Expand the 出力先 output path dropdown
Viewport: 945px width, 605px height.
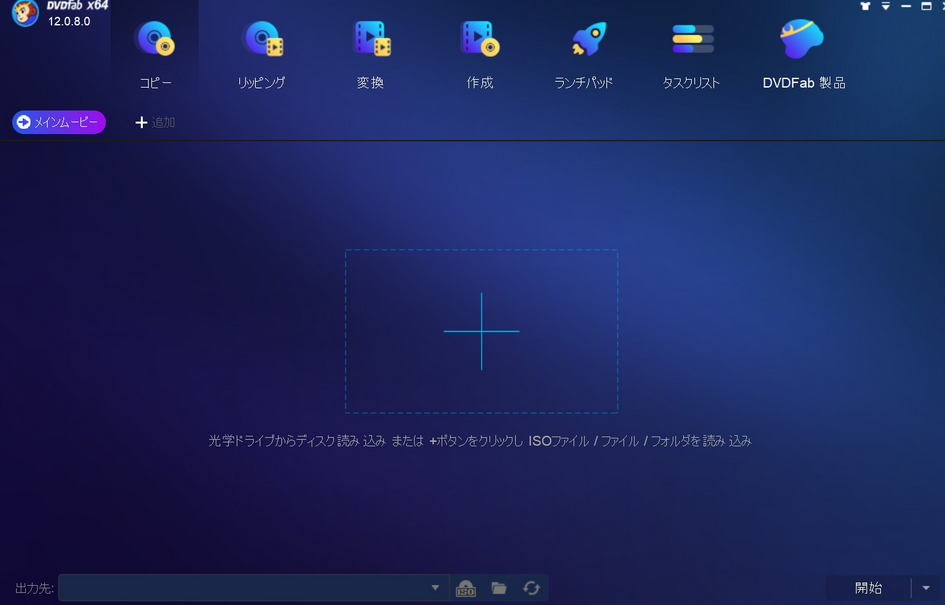435,588
